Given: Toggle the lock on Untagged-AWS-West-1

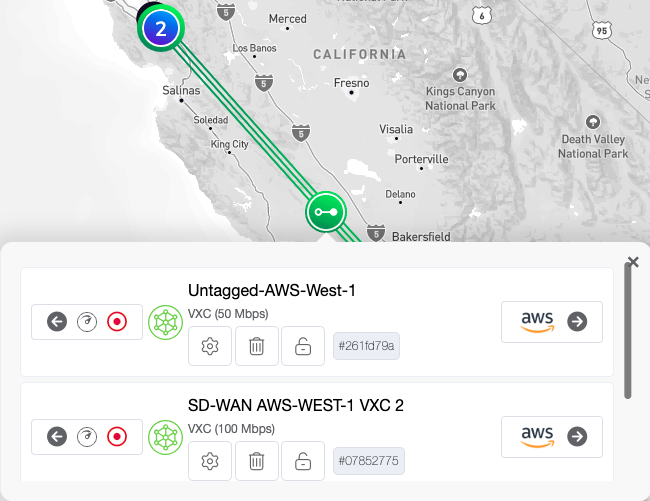Looking at the screenshot, I should click(x=302, y=347).
